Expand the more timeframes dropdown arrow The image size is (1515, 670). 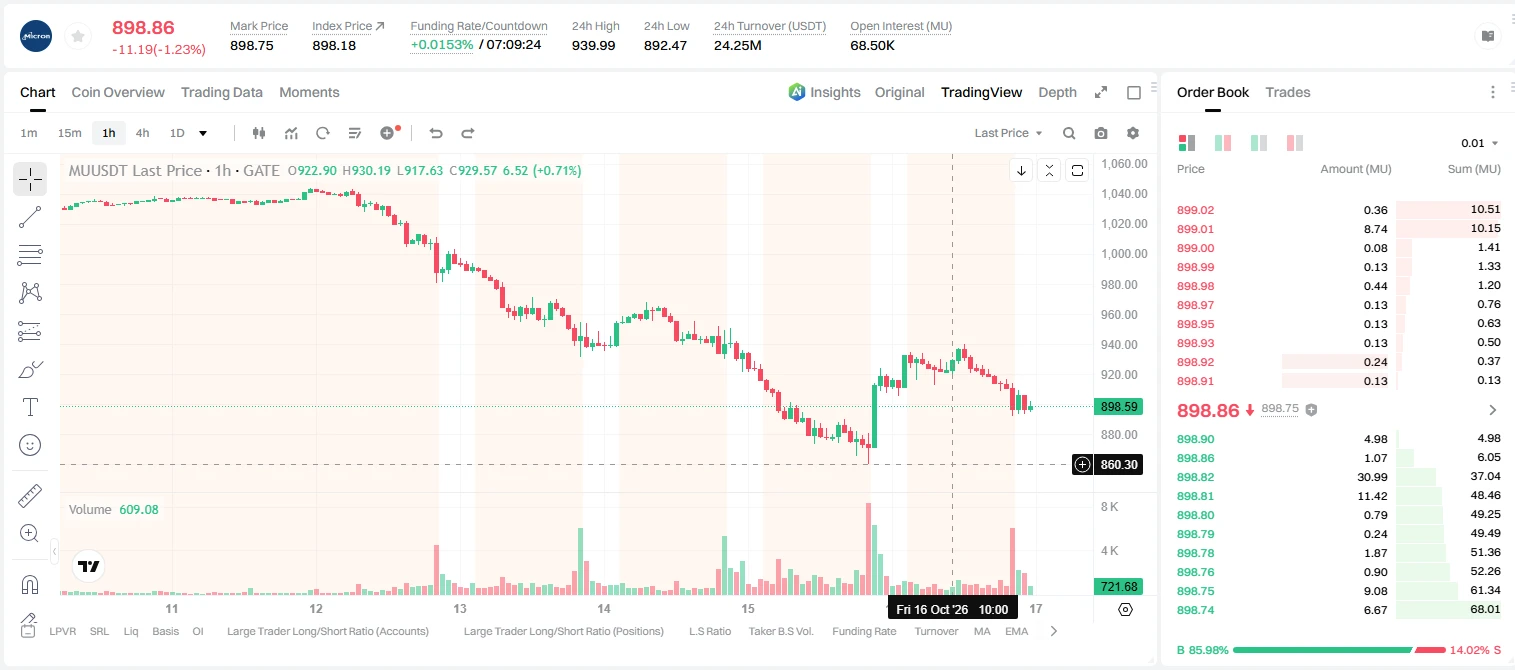(203, 133)
